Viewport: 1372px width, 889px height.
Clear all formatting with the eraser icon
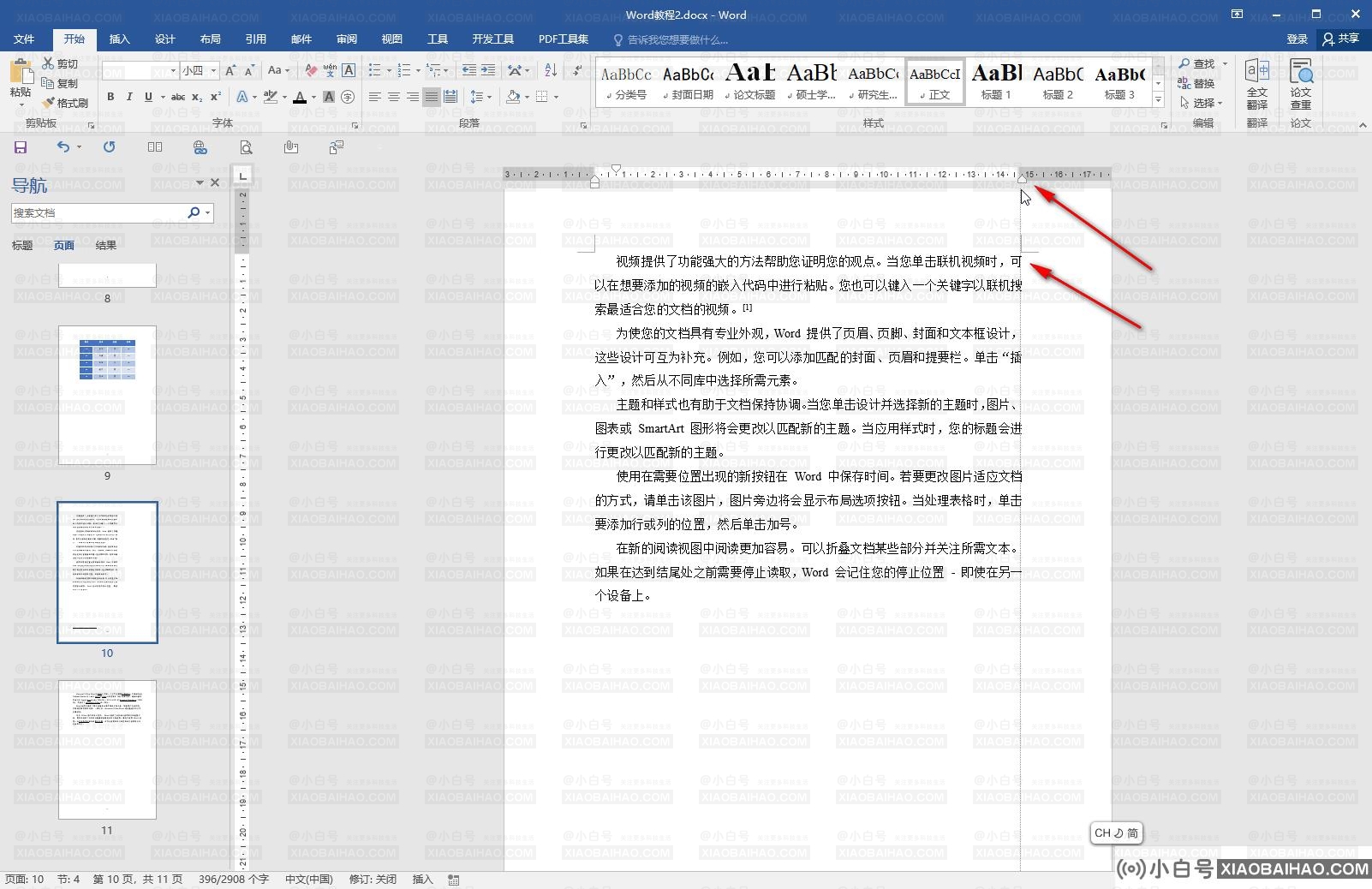(311, 70)
